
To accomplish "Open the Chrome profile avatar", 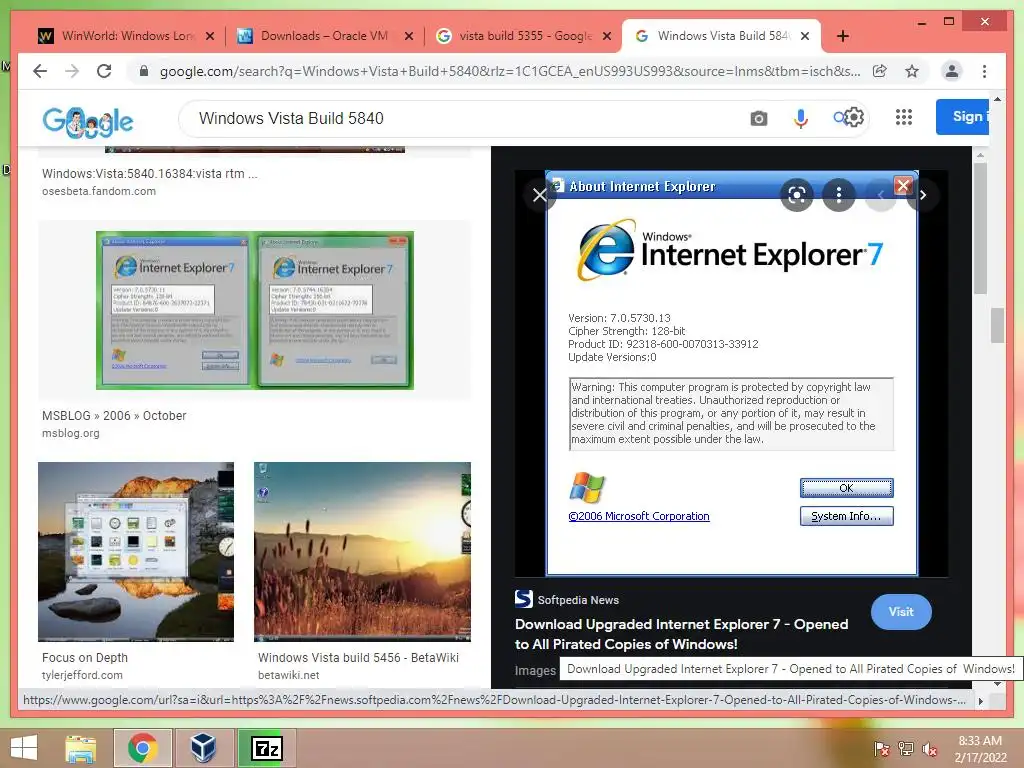I will 952,71.
